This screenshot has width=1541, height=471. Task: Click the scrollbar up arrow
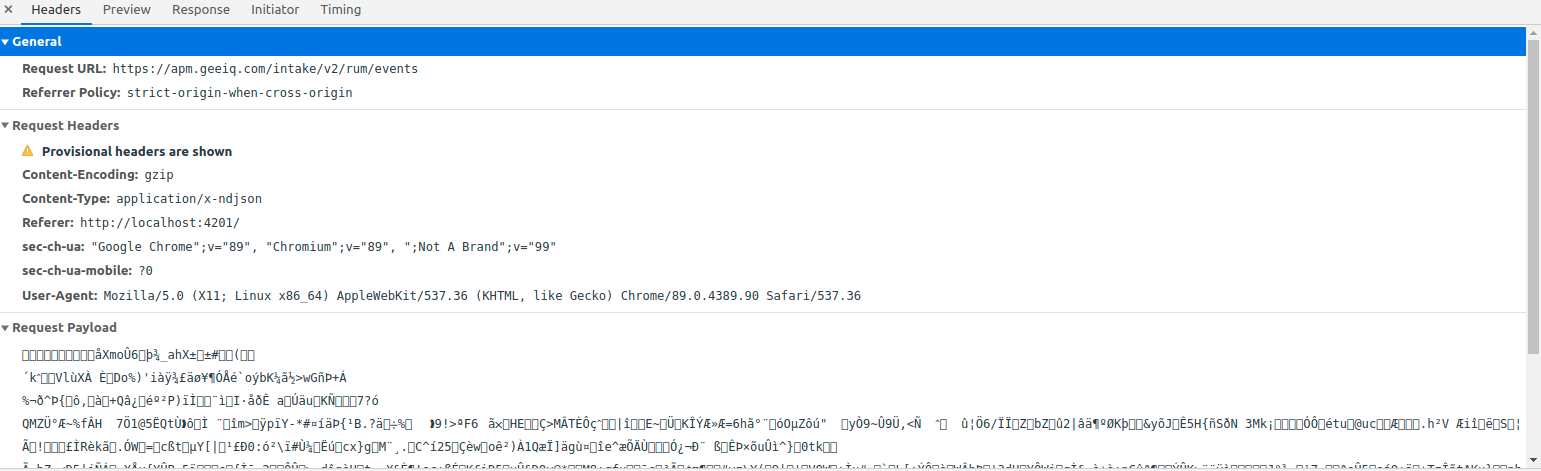tap(1534, 32)
